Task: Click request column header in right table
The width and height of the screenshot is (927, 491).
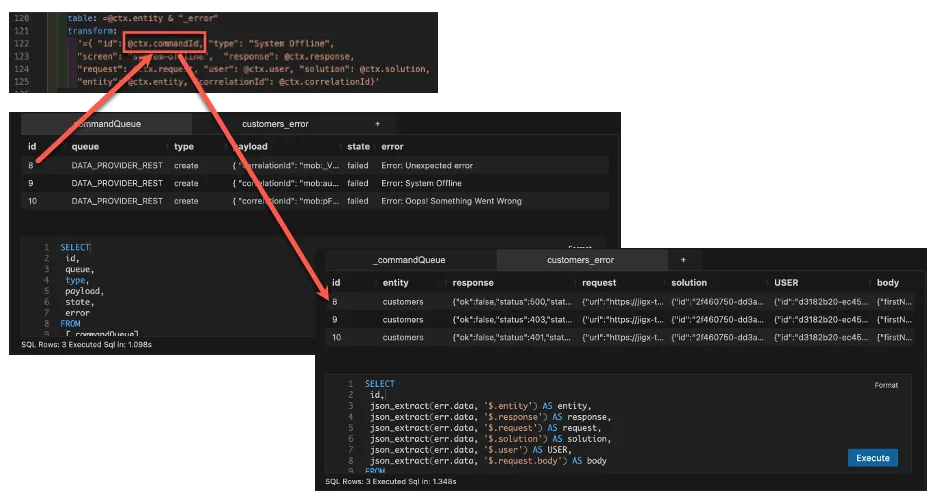Action: 599,283
